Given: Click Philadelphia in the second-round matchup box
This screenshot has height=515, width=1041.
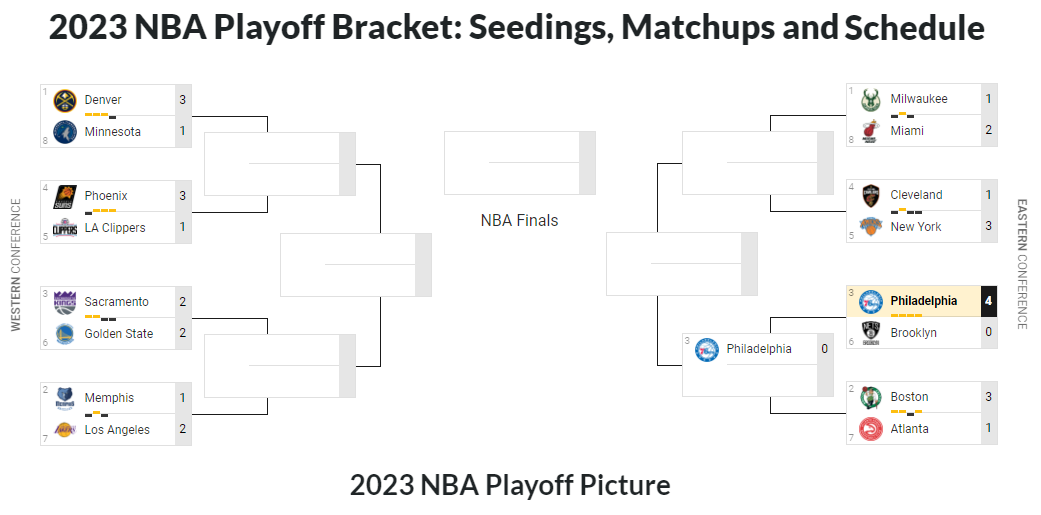Looking at the screenshot, I should (x=758, y=349).
